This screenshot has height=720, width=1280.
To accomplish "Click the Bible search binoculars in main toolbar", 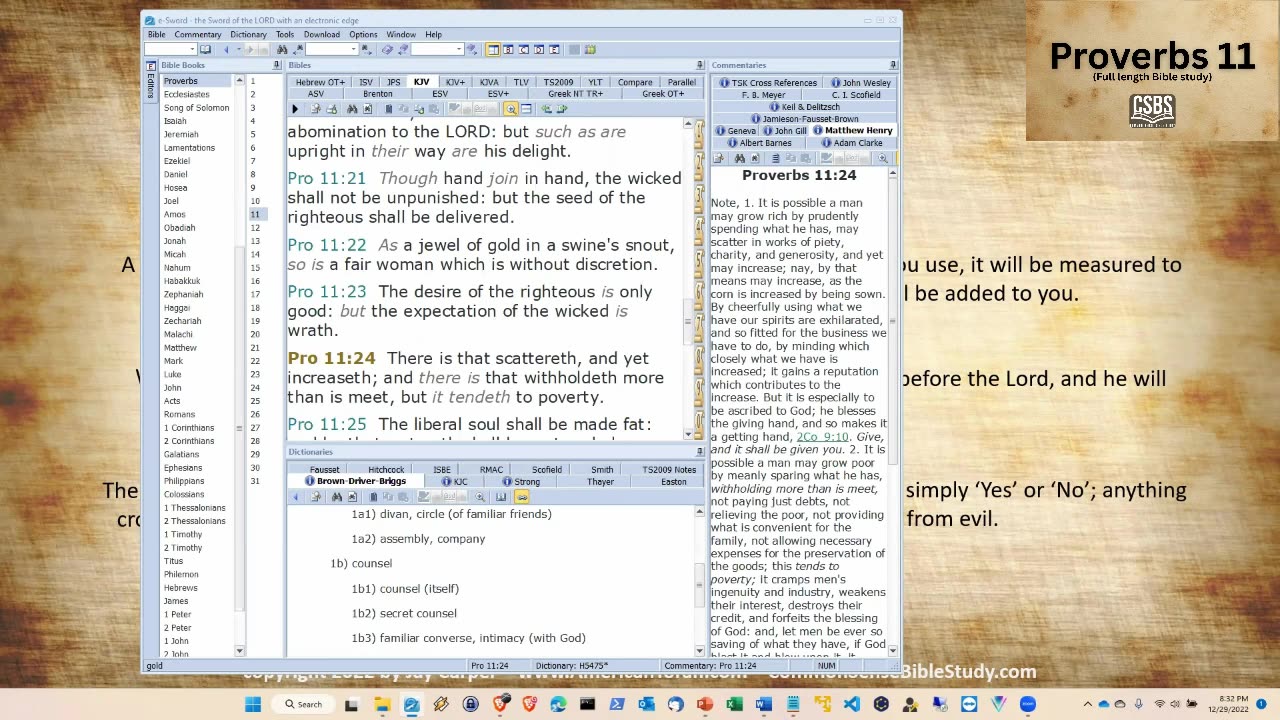I will pos(282,49).
